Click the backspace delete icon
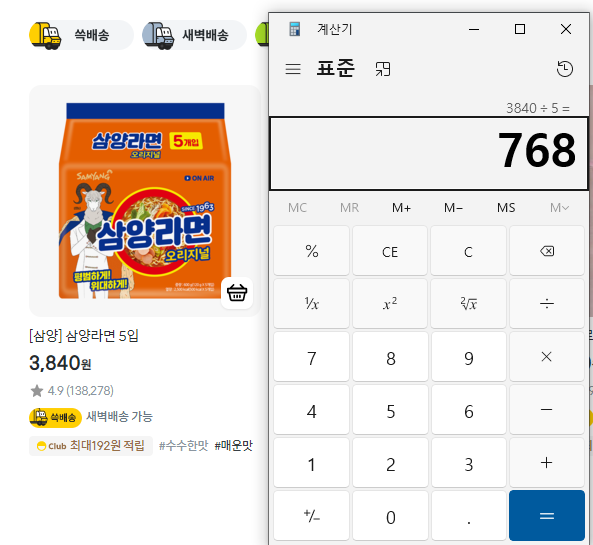 tap(546, 251)
